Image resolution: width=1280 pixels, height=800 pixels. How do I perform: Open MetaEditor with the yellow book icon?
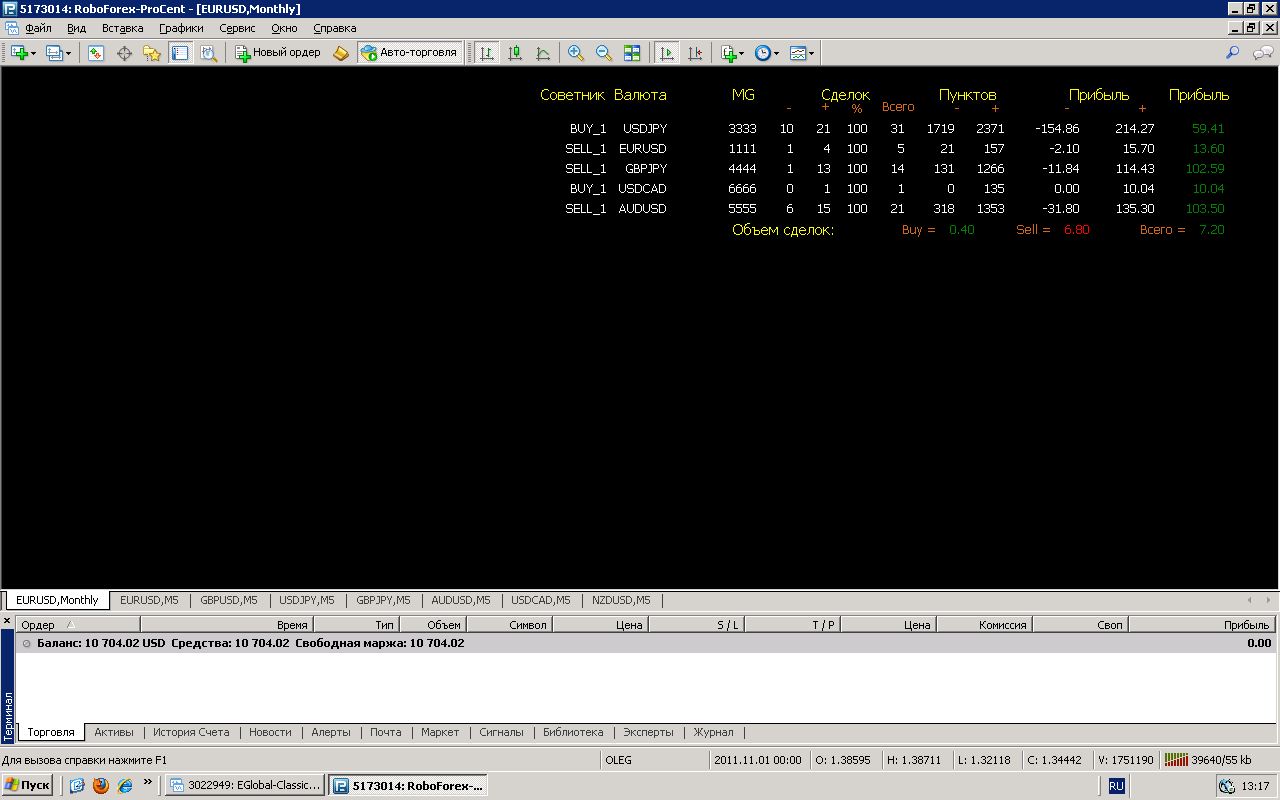(x=341, y=53)
